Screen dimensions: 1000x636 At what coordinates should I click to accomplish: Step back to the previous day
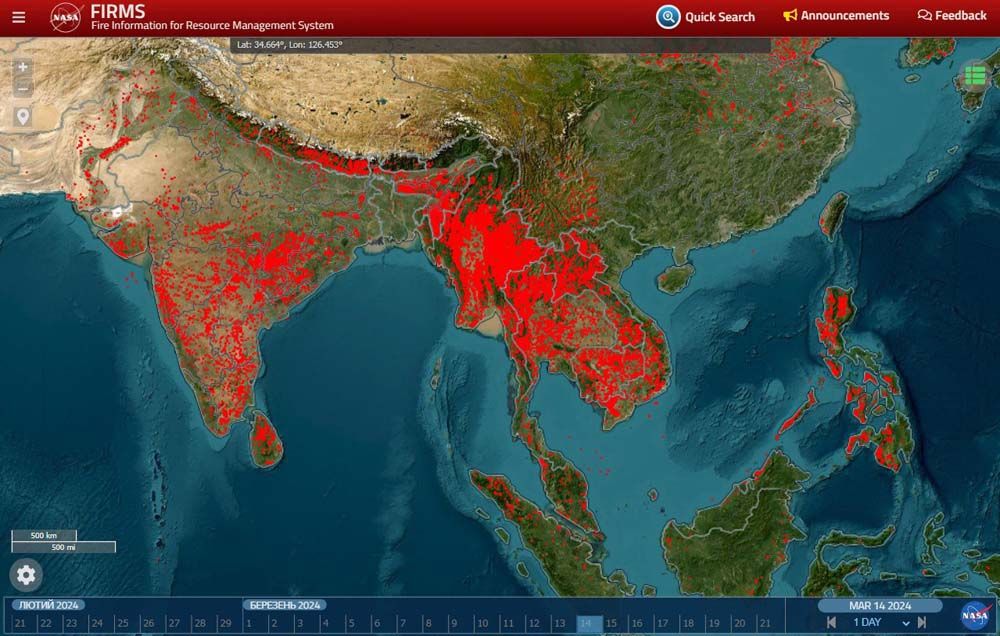[x=831, y=623]
